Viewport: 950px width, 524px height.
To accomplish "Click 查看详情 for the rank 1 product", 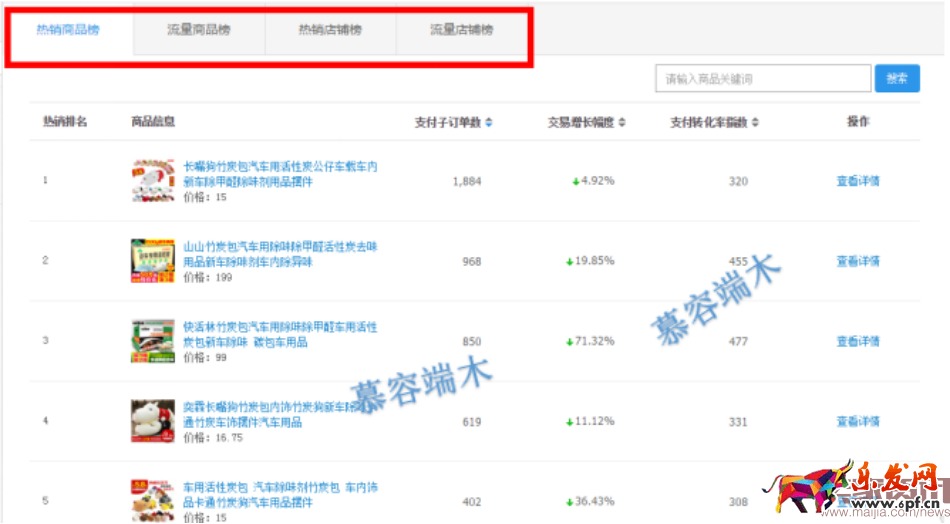I will pos(858,181).
